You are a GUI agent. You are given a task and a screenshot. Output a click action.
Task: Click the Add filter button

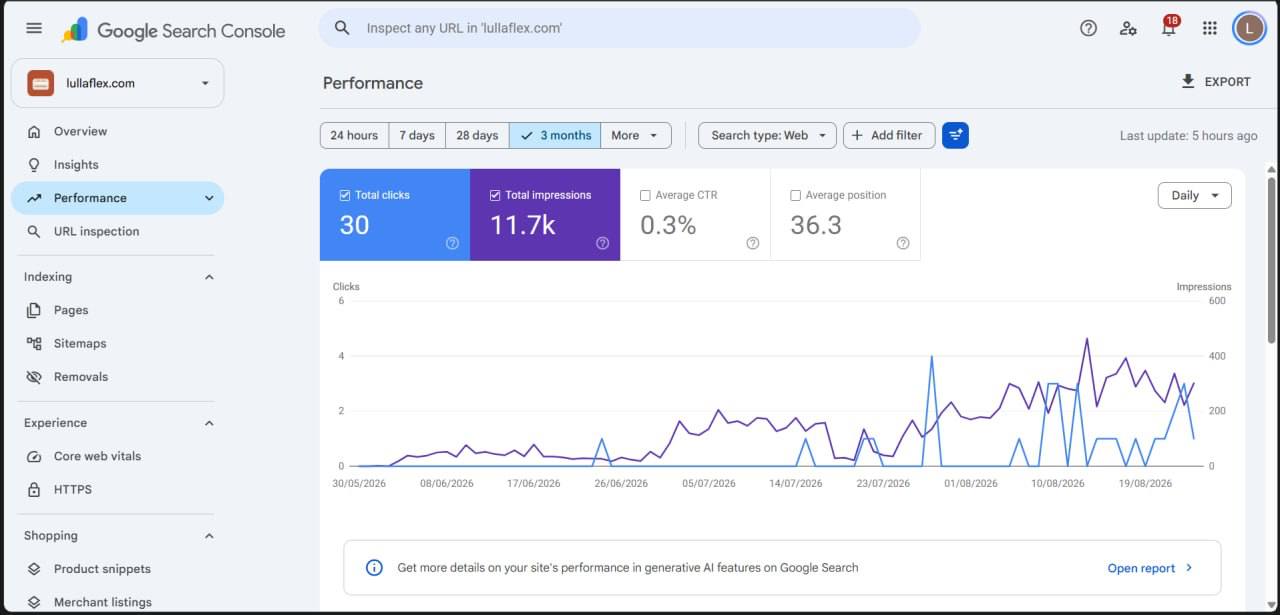click(889, 135)
